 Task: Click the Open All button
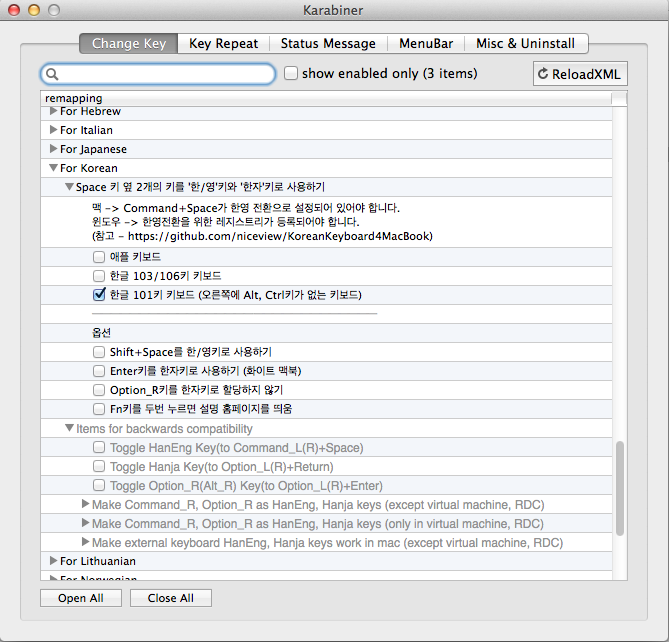[x=81, y=598]
